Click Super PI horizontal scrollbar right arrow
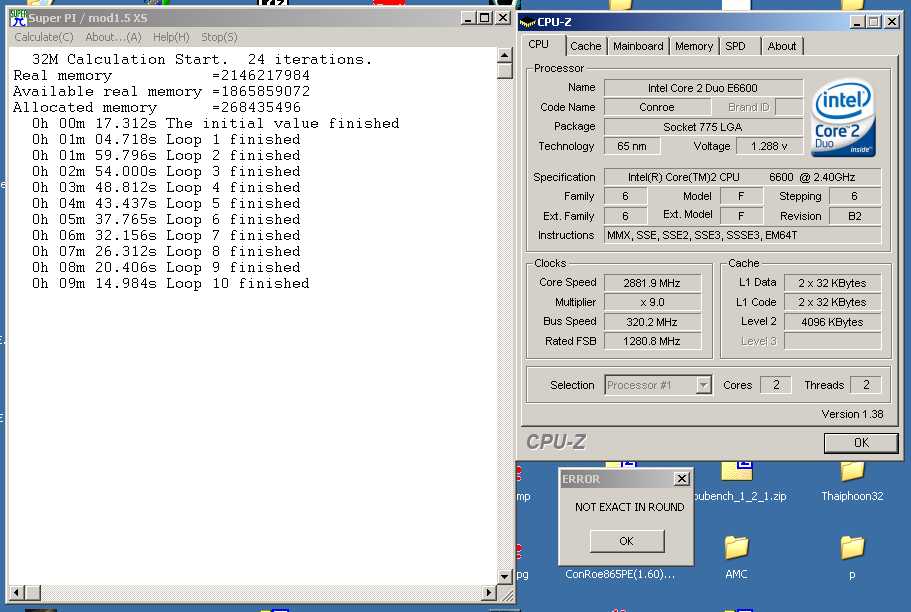911x612 pixels. pos(489,593)
